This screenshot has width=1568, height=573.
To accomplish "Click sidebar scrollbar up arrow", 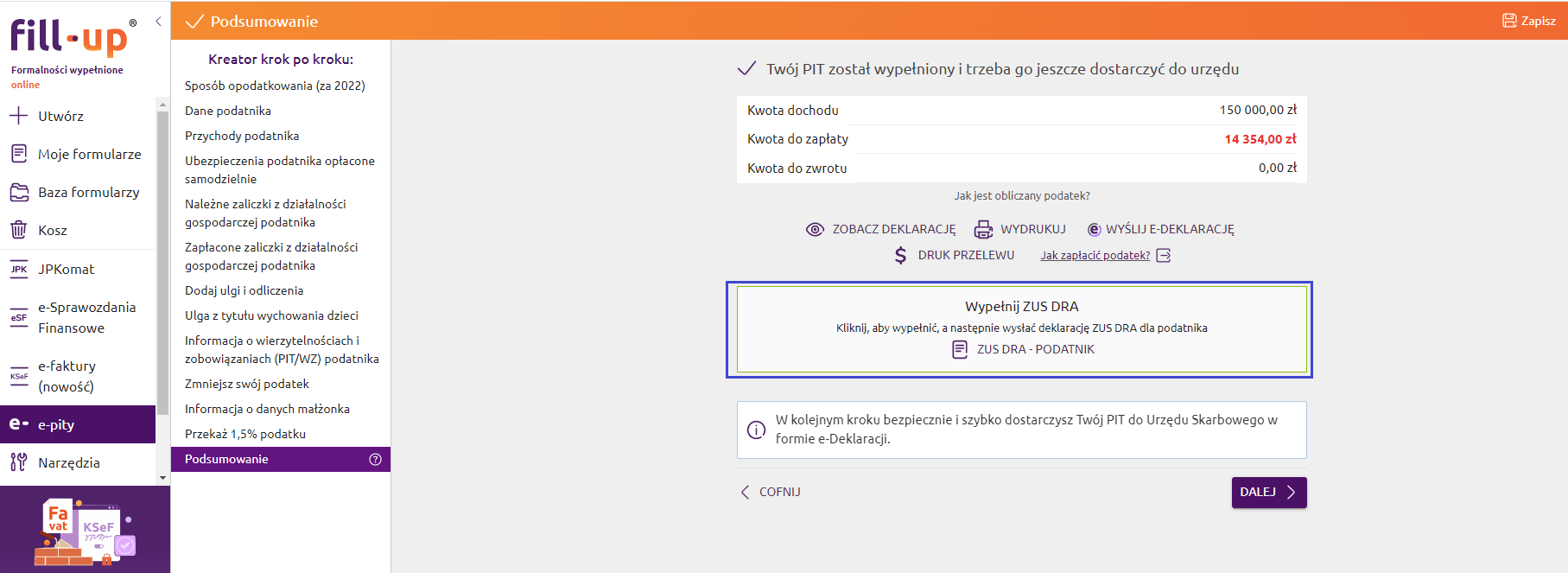I will (162, 105).
